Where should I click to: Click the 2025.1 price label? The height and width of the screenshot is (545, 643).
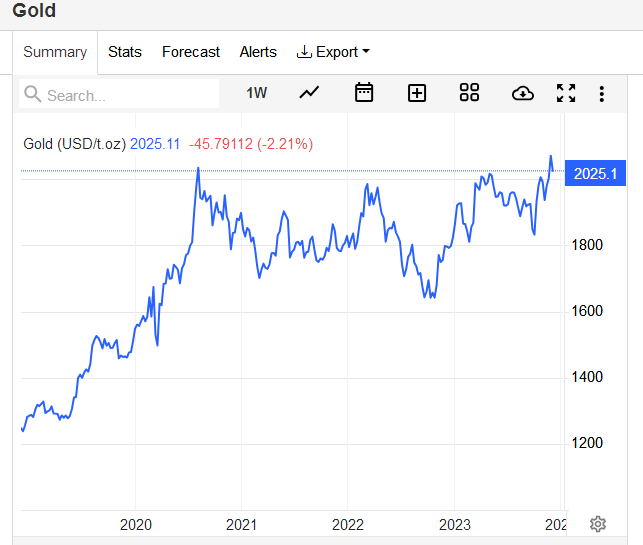pos(595,173)
